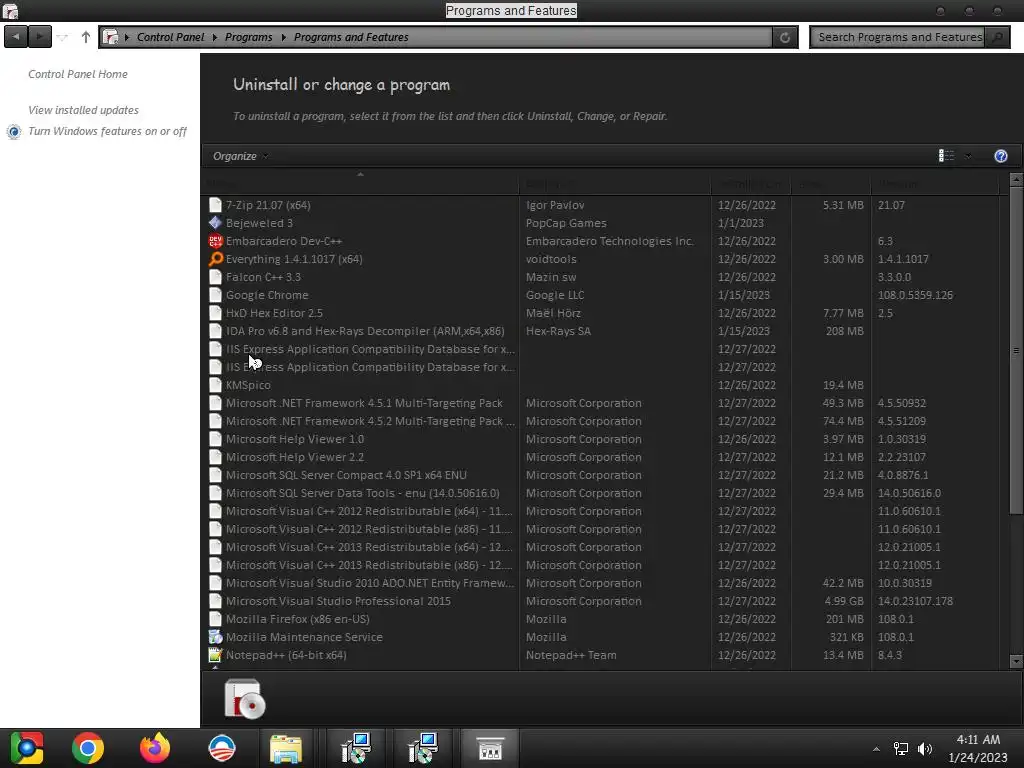
Task: Click the vertical scrollbar thumb
Action: click(1016, 350)
